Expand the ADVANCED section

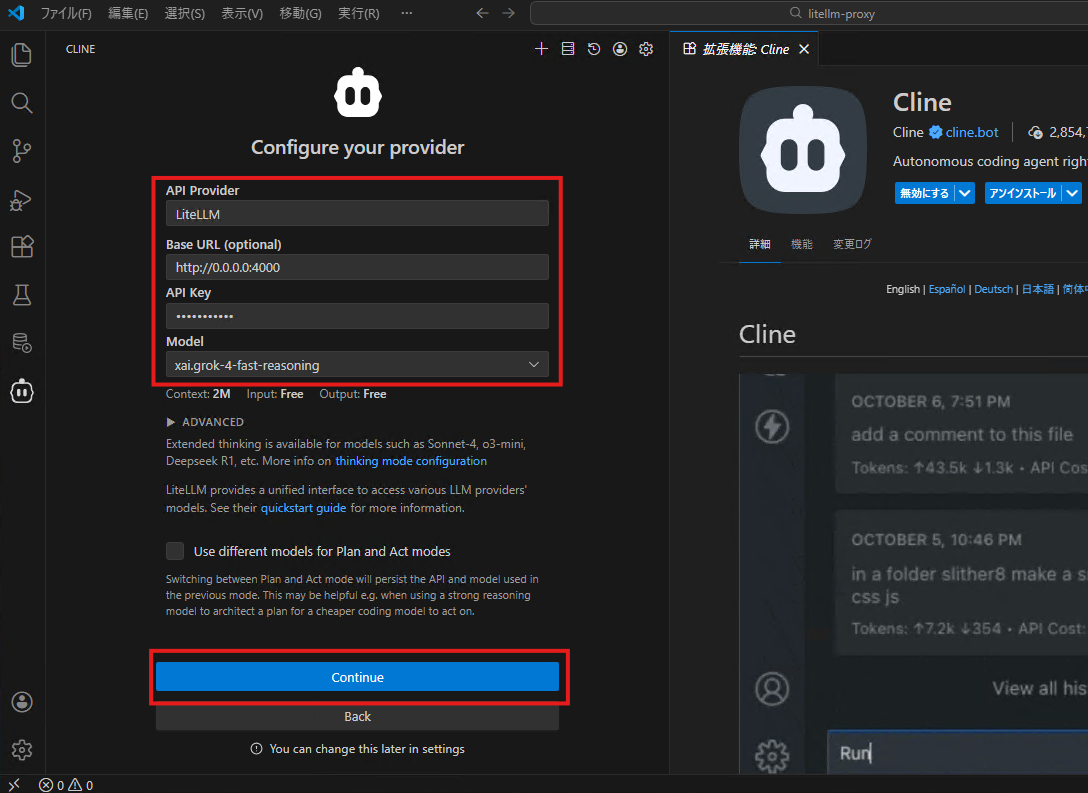pos(205,422)
